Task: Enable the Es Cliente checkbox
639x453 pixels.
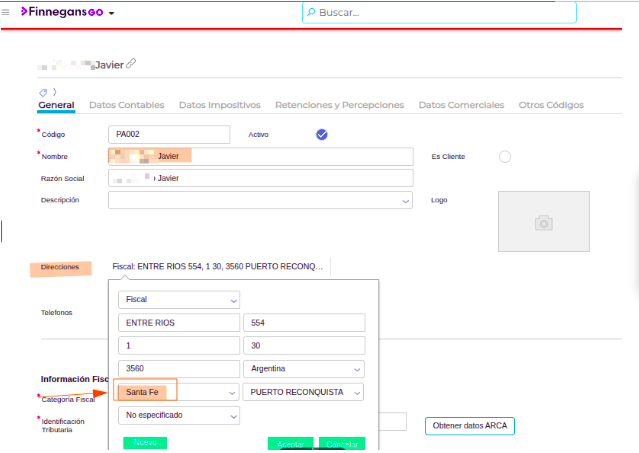Action: 504,156
